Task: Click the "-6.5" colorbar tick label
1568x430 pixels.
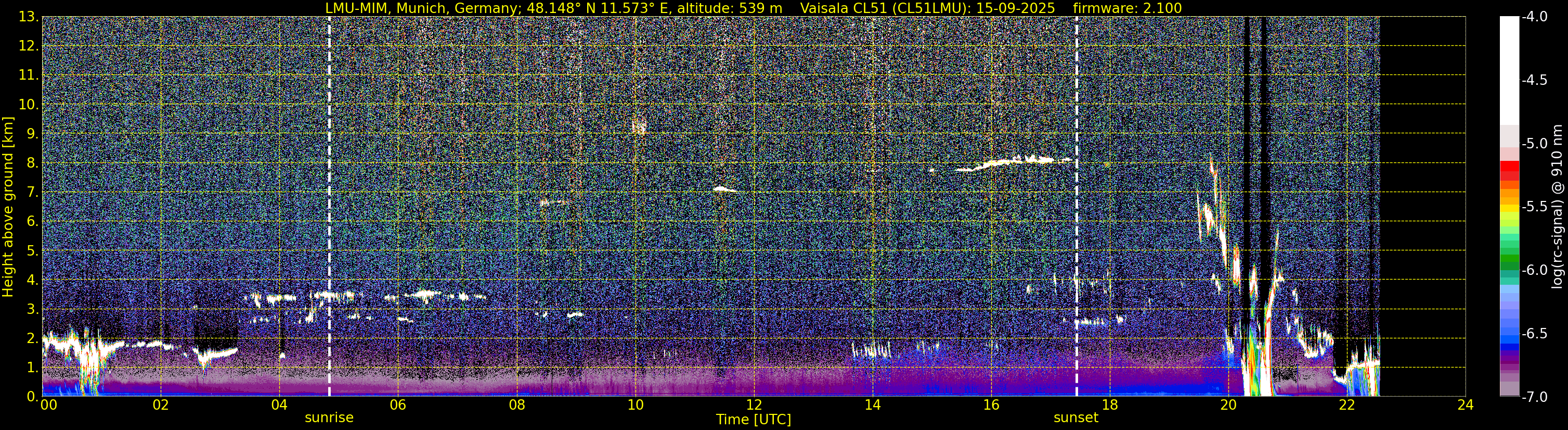Action: click(1535, 334)
